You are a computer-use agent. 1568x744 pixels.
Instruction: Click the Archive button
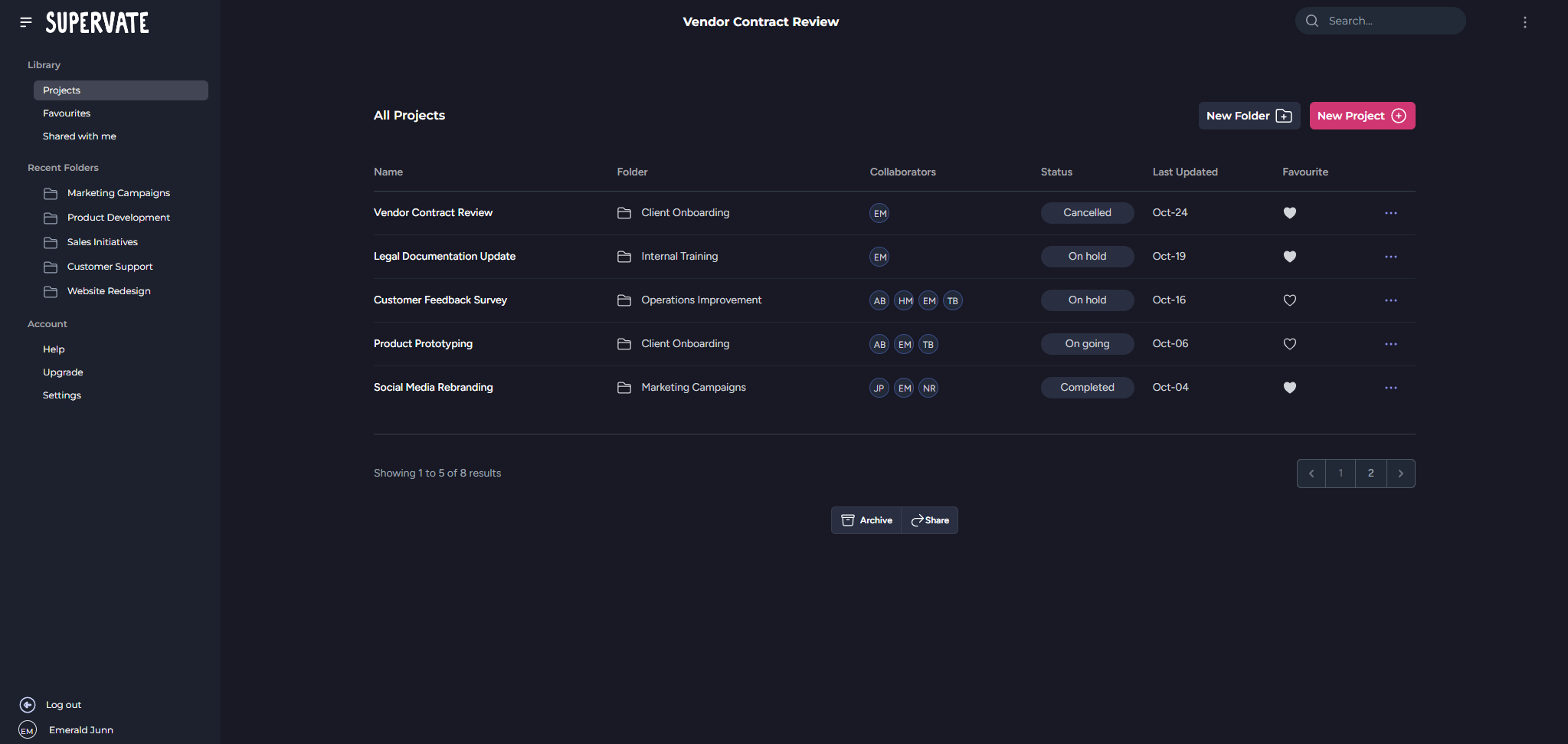pos(866,520)
